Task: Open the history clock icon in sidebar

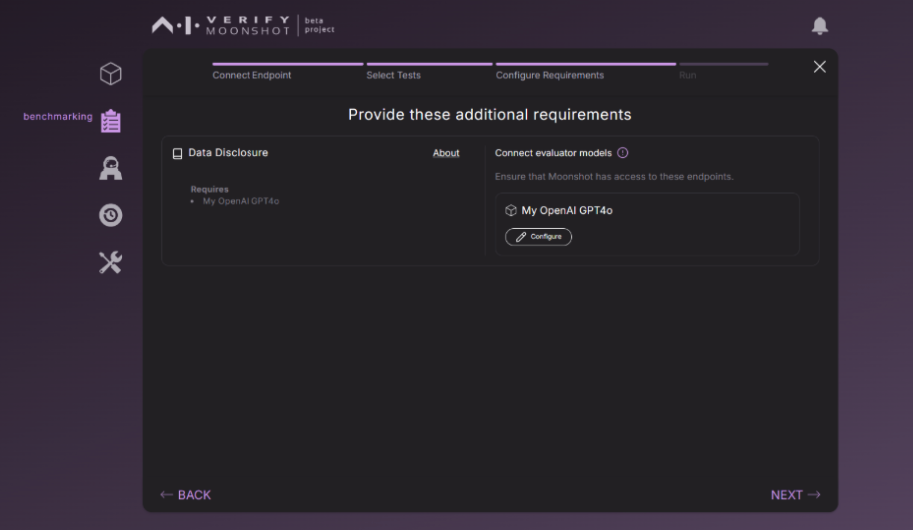Action: click(111, 215)
